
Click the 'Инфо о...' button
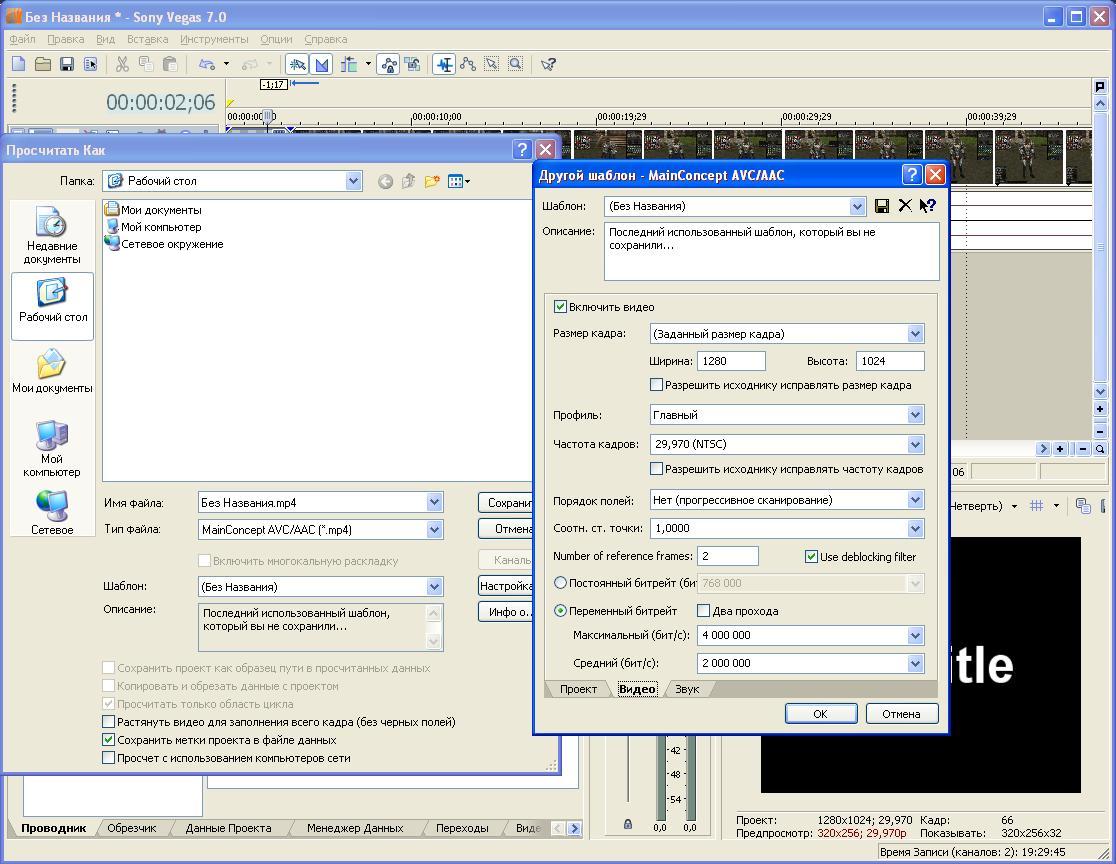[x=506, y=612]
